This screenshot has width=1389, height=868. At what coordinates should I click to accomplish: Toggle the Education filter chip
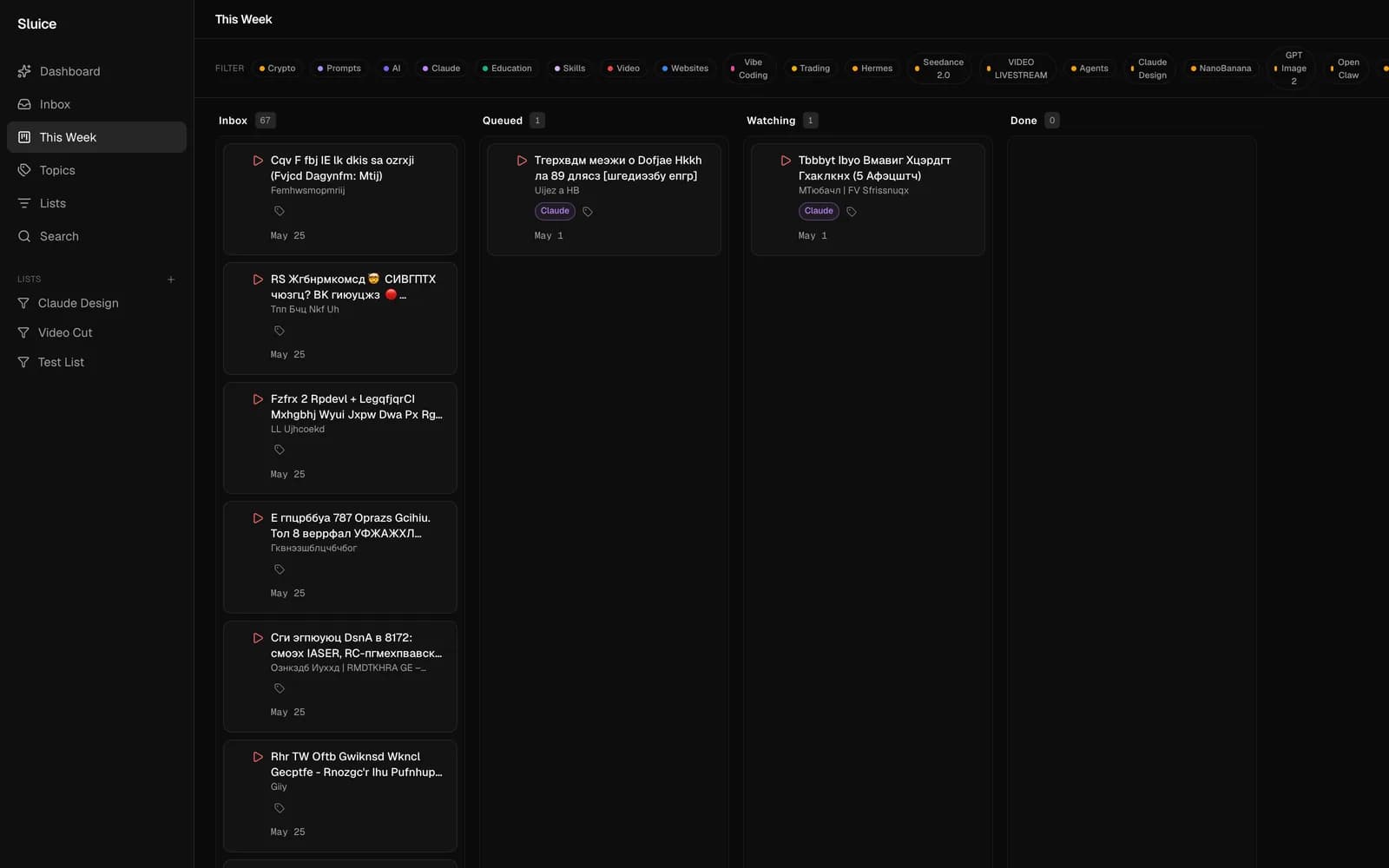click(x=507, y=69)
